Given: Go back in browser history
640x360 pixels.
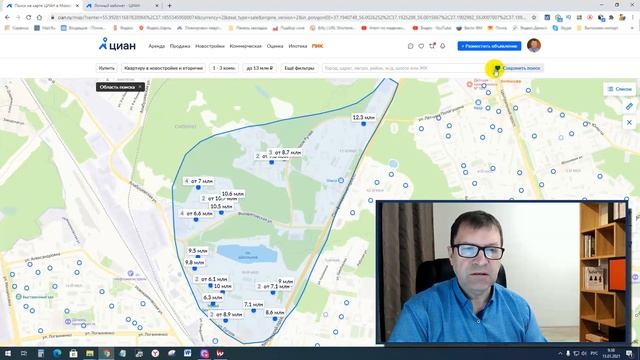Looking at the screenshot, I should (7, 18).
